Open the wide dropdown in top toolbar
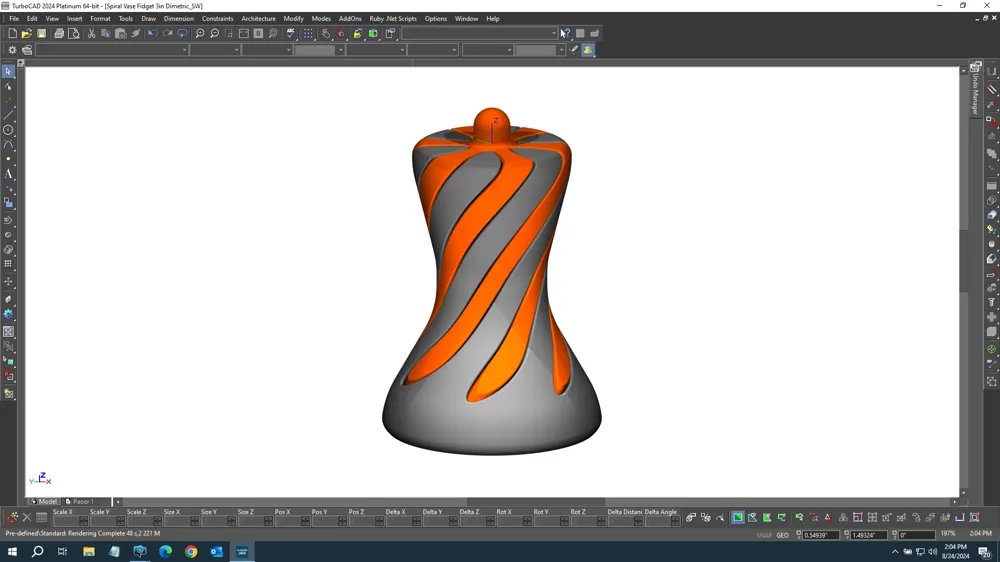This screenshot has height=562, width=1000. 553,34
